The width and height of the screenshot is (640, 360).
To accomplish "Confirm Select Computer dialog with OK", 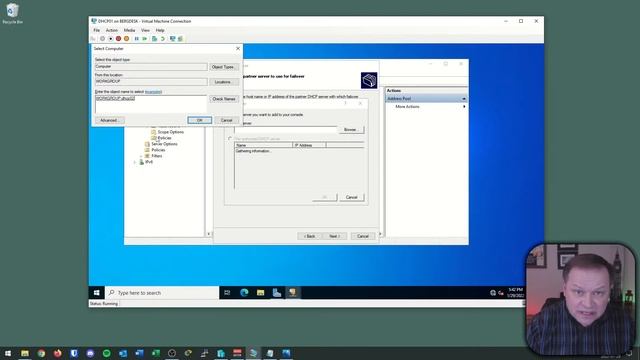I will [x=200, y=120].
